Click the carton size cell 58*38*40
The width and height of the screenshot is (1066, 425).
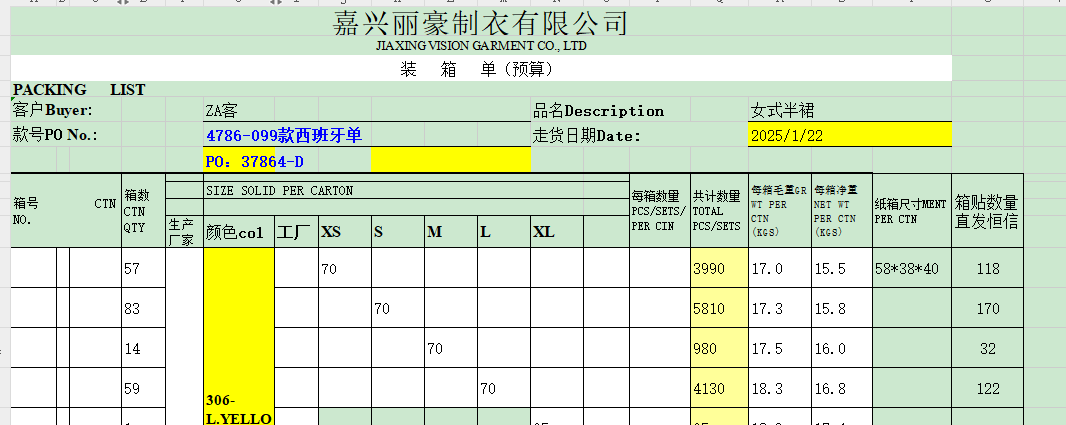[906, 269]
